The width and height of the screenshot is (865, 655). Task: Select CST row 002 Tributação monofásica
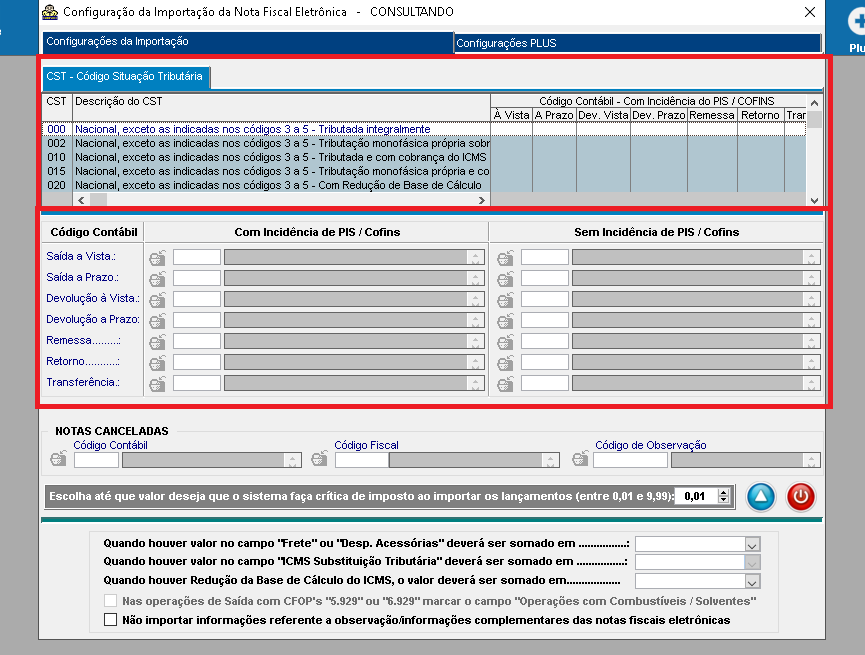click(424, 143)
